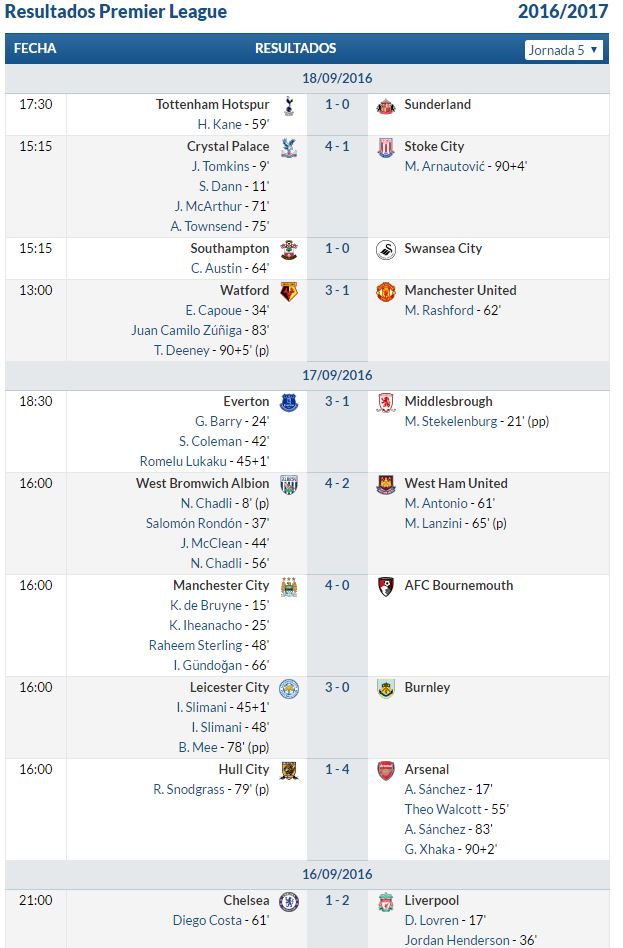
Task: Select the 1 - 4 Hull City score
Action: pyautogui.click(x=337, y=770)
